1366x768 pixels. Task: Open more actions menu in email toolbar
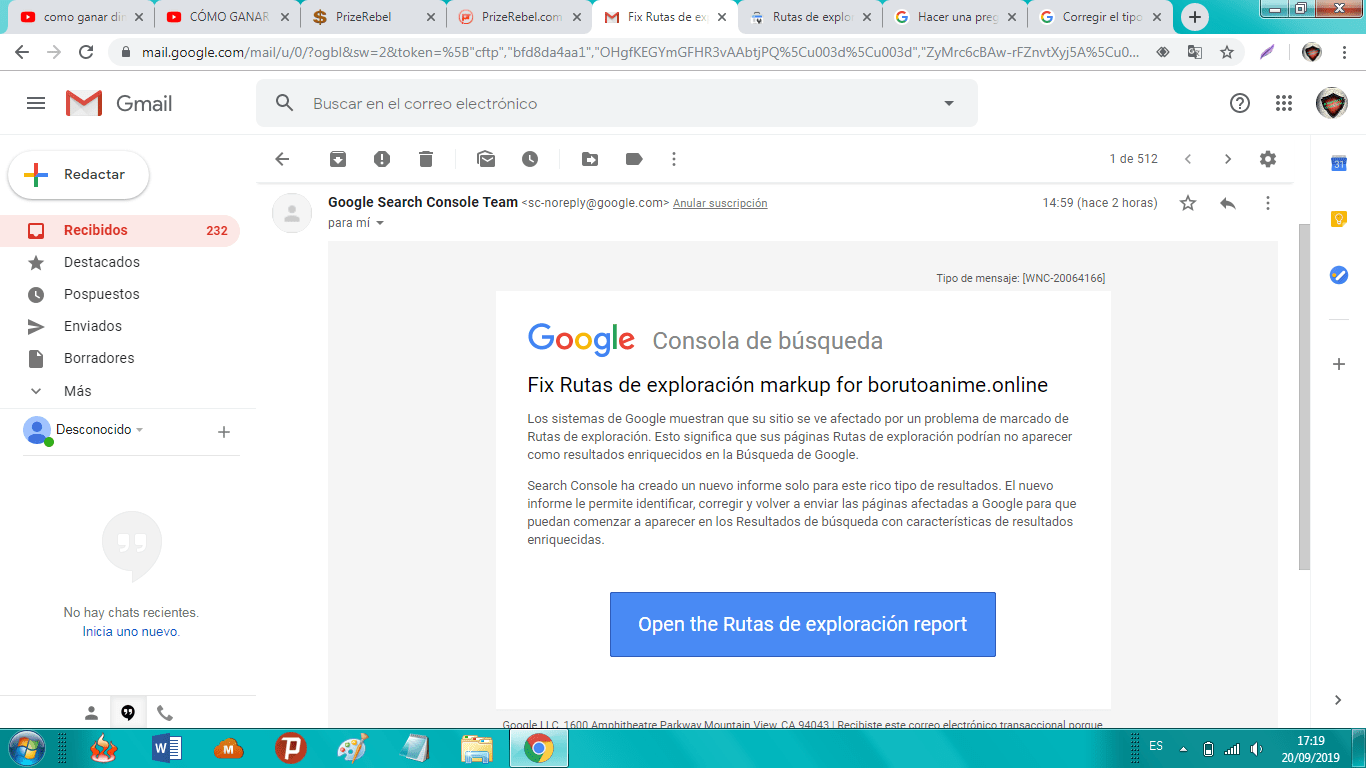(x=674, y=159)
